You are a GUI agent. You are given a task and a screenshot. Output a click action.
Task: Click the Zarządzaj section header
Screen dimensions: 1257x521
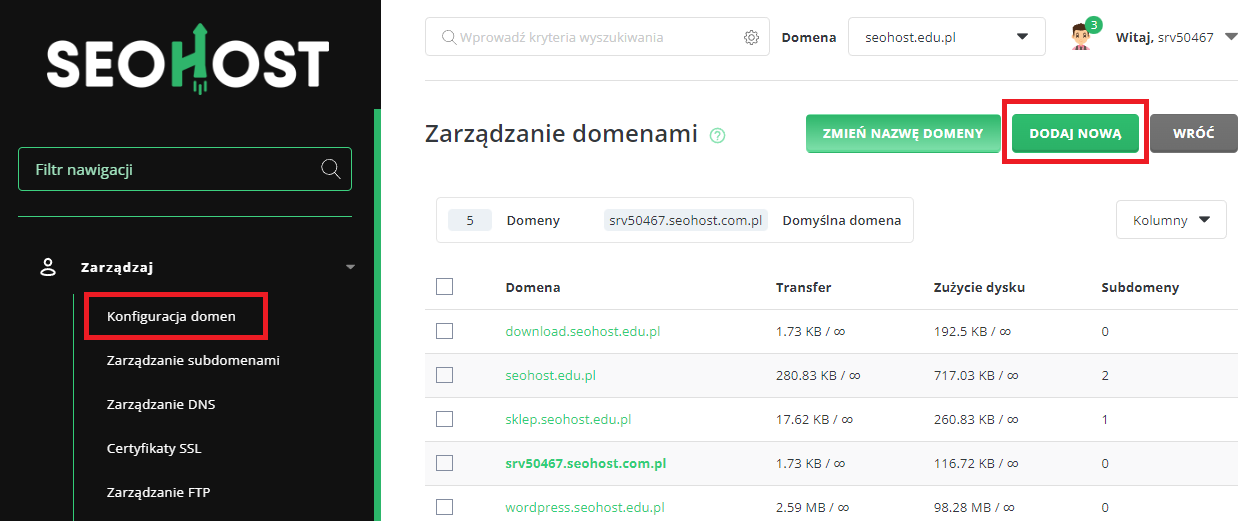click(117, 267)
